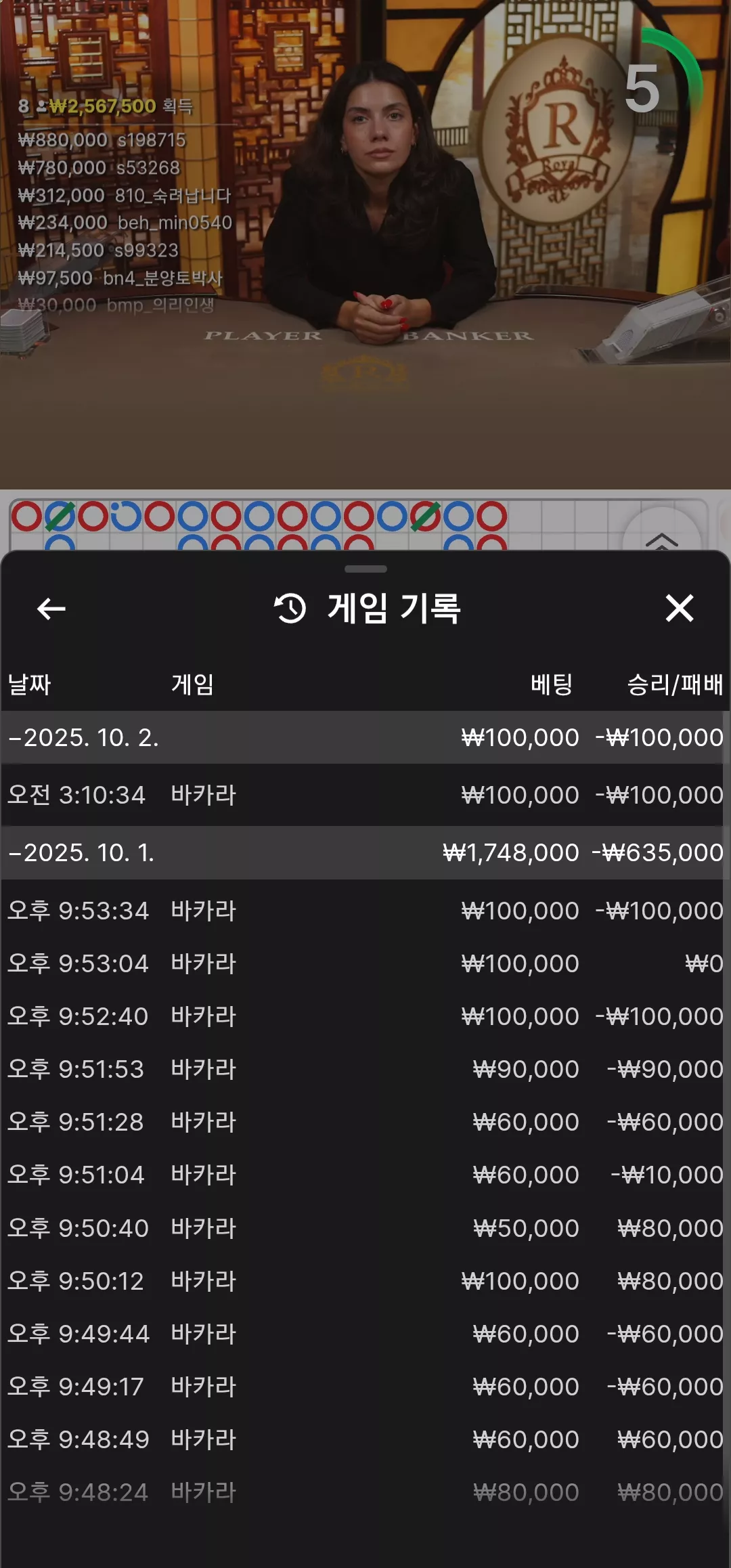The height and width of the screenshot is (1568, 731).
Task: Click the 승리/패배 column header
Action: [x=675, y=684]
